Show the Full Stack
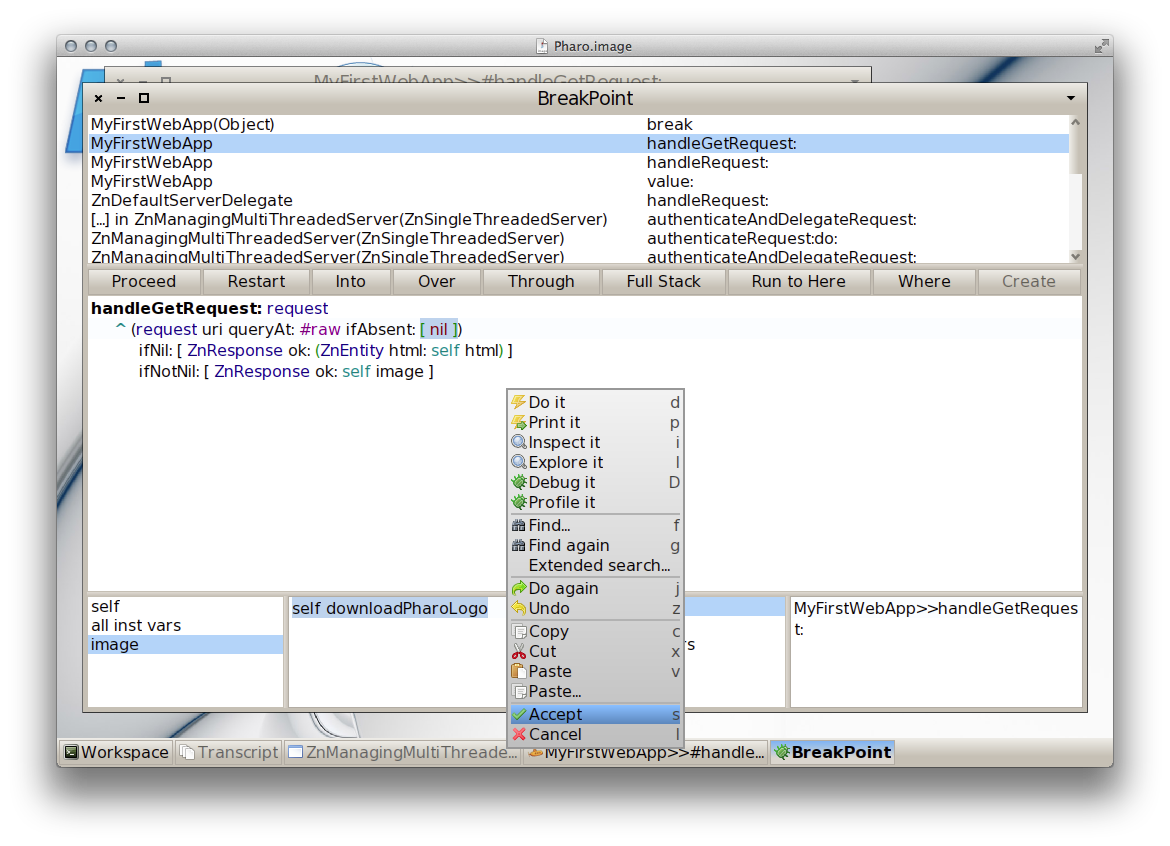The image size is (1170, 846). (663, 282)
